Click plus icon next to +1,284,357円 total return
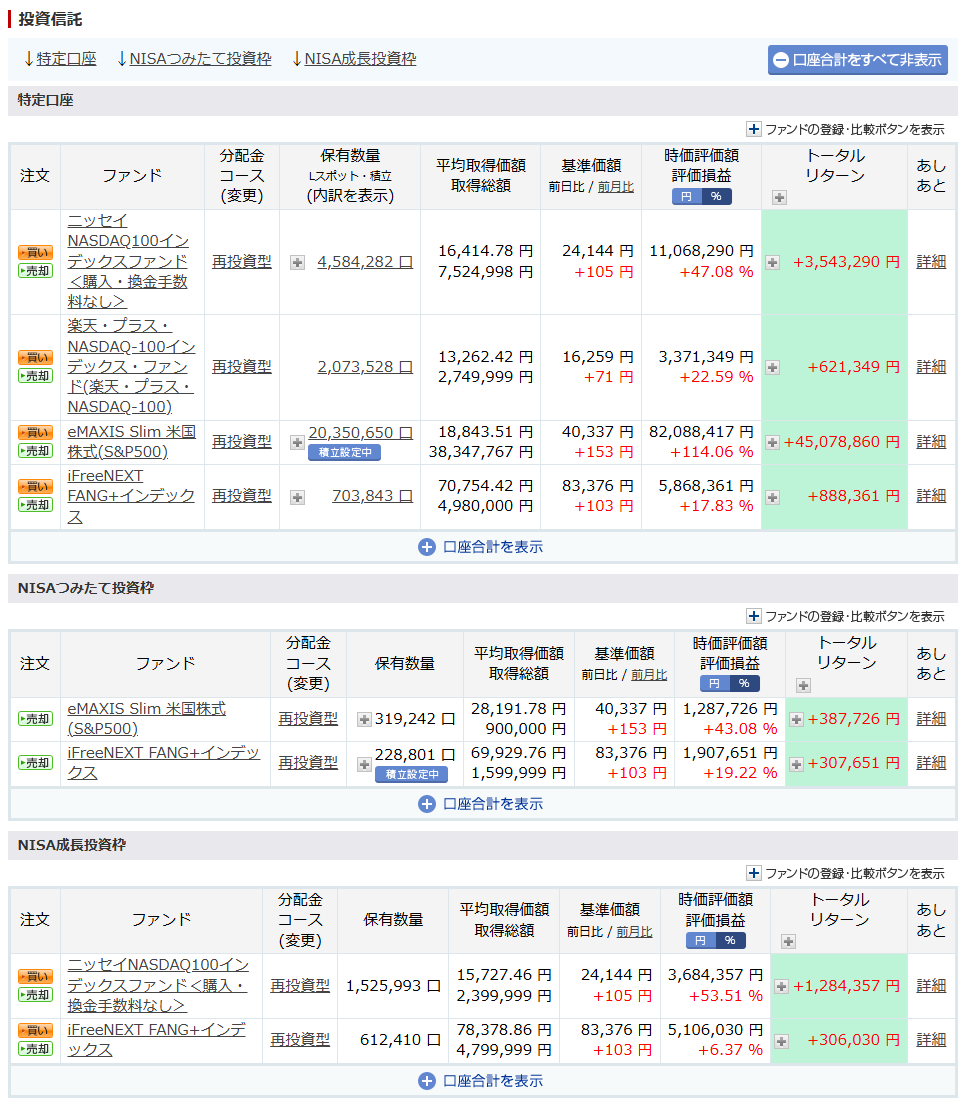Screen dimensions: 961x1108 (x=781, y=986)
